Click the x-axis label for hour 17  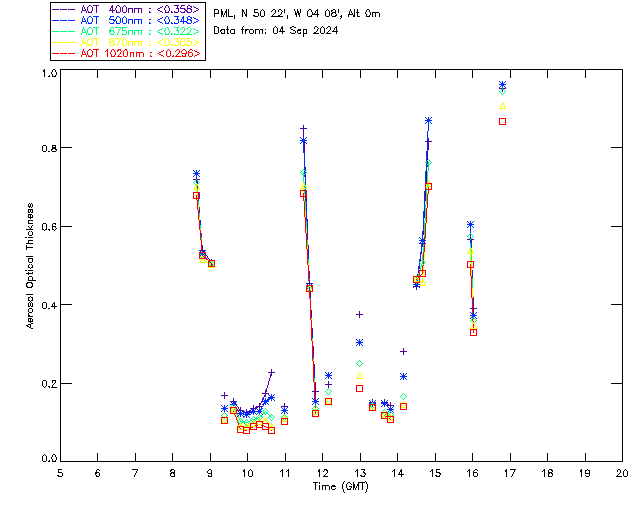pyautogui.click(x=510, y=473)
